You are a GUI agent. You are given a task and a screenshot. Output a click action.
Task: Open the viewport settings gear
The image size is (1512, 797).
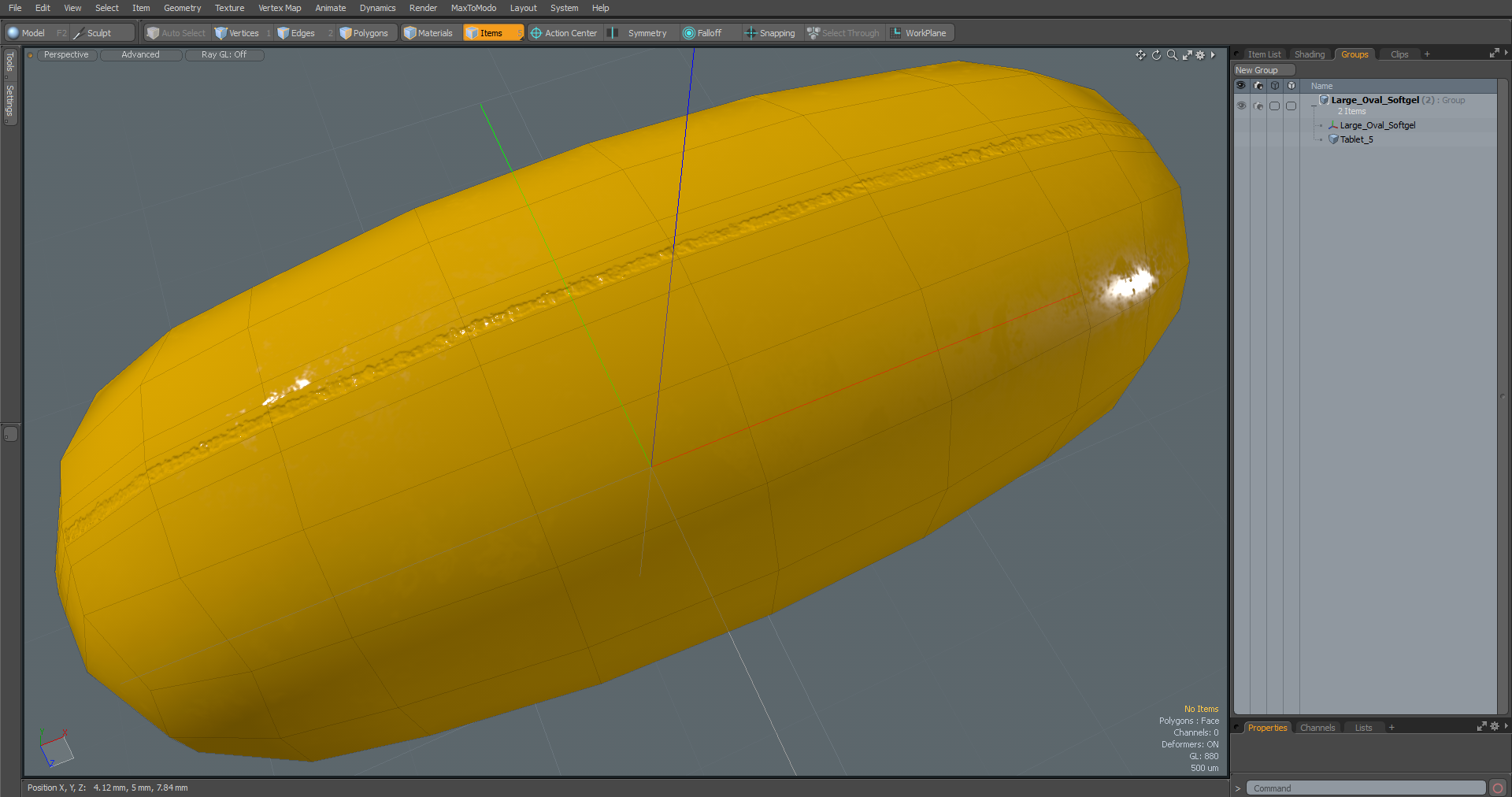[x=1200, y=55]
